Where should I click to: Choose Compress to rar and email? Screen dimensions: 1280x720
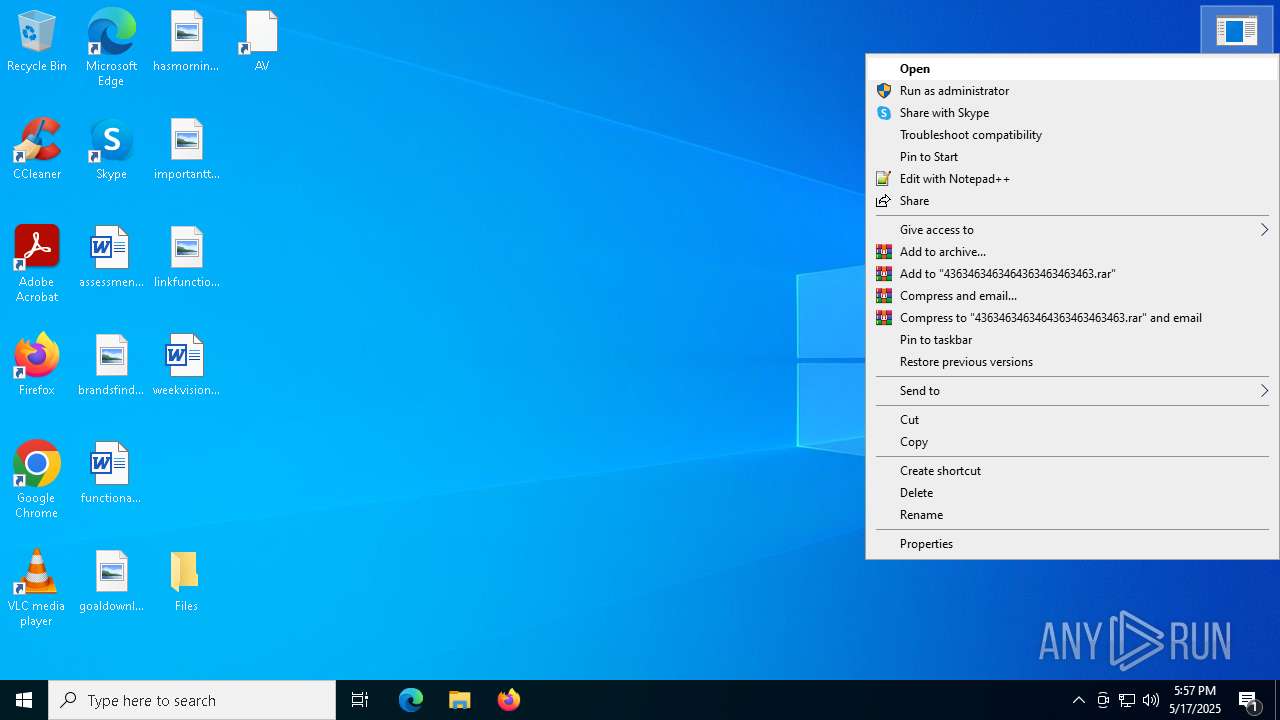click(x=1072, y=318)
